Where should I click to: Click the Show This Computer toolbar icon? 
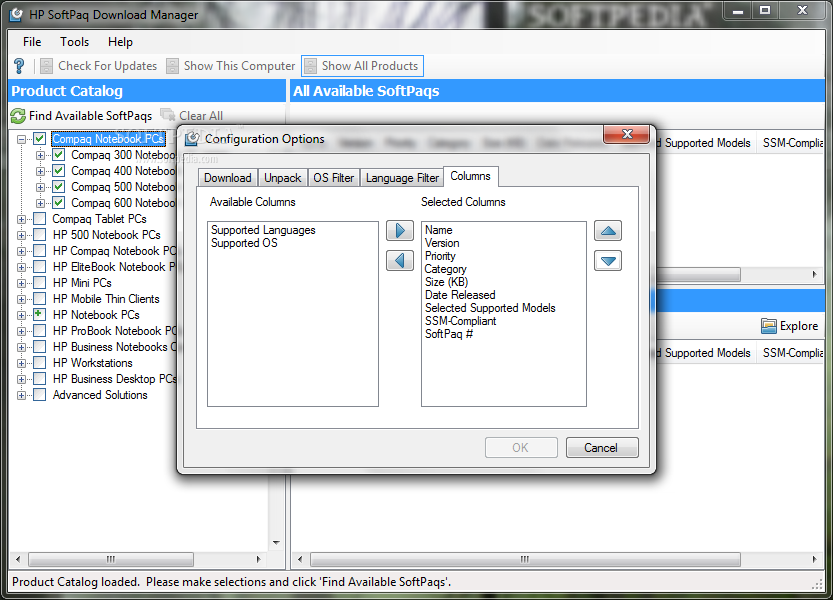click(172, 66)
